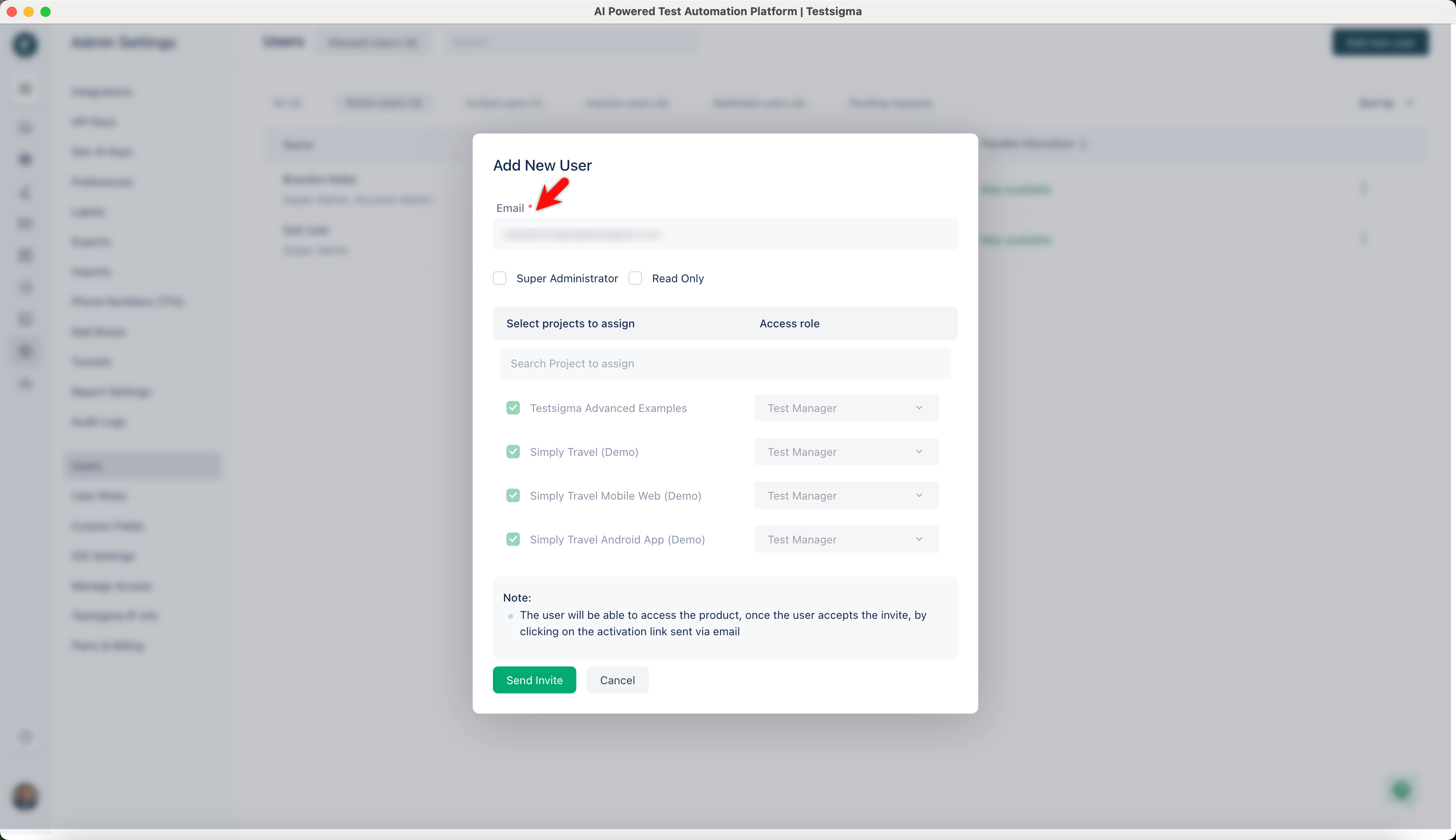This screenshot has width=1456, height=840.
Task: Maximize the window with the green button
Action: pos(45,11)
